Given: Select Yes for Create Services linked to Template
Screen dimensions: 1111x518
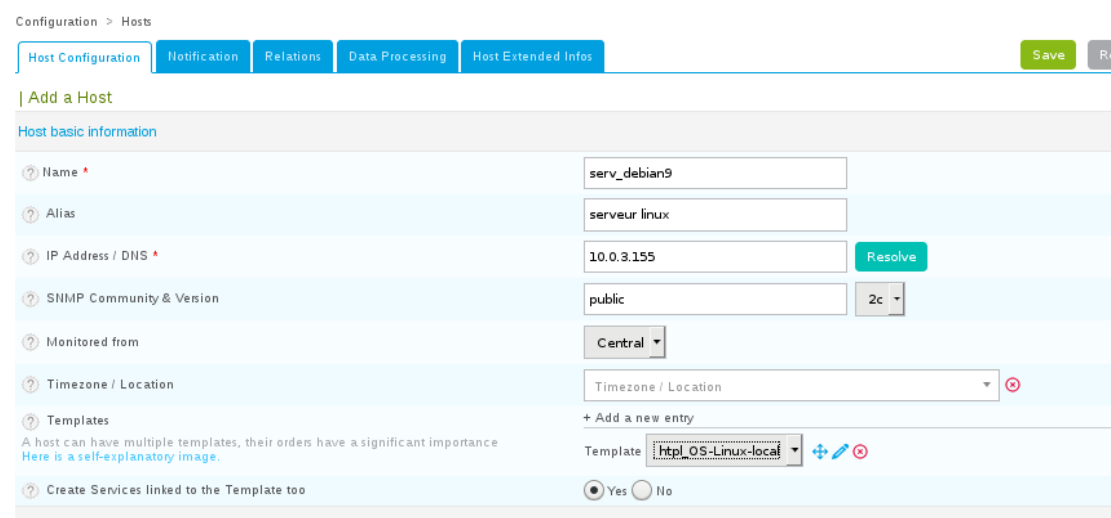Looking at the screenshot, I should 594,490.
